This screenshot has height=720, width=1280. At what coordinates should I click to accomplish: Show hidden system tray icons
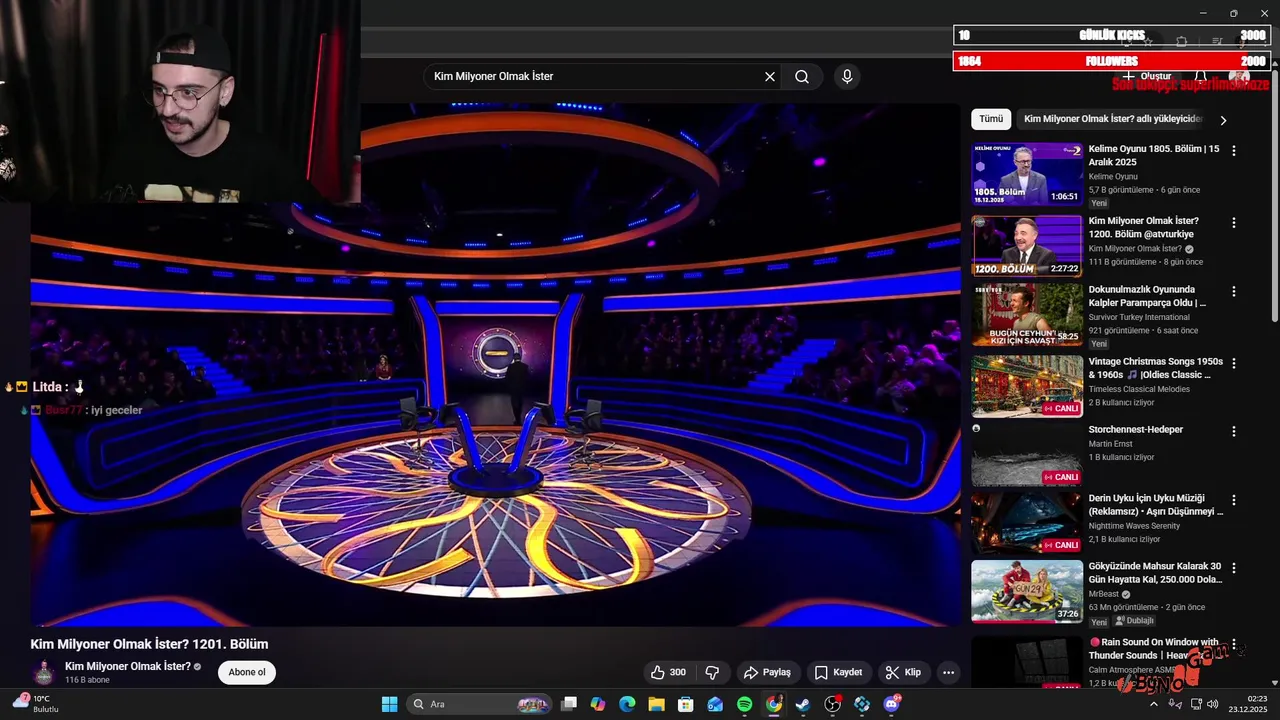pos(1153,704)
